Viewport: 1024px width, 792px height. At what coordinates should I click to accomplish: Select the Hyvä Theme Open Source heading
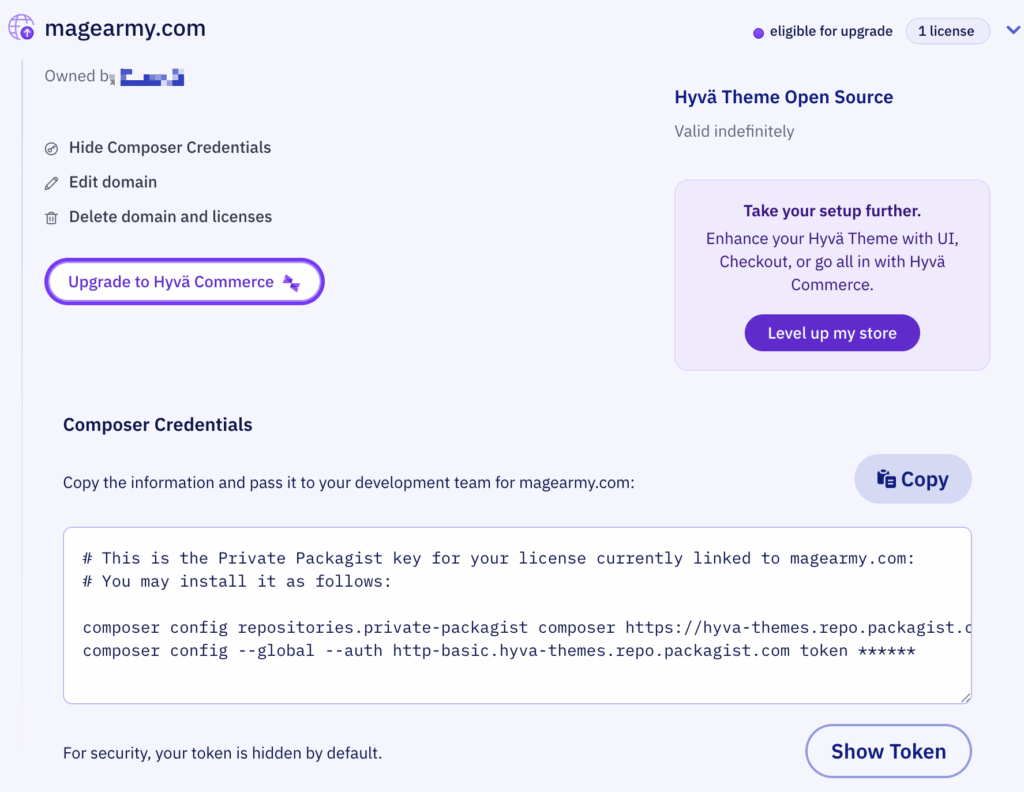tap(783, 97)
